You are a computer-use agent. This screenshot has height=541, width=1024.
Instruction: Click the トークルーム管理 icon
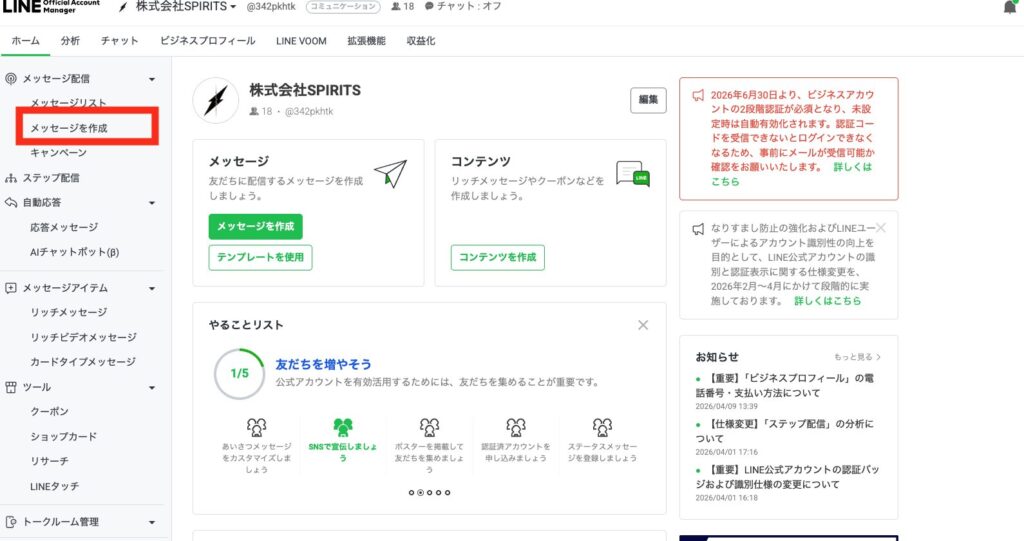pyautogui.click(x=10, y=521)
